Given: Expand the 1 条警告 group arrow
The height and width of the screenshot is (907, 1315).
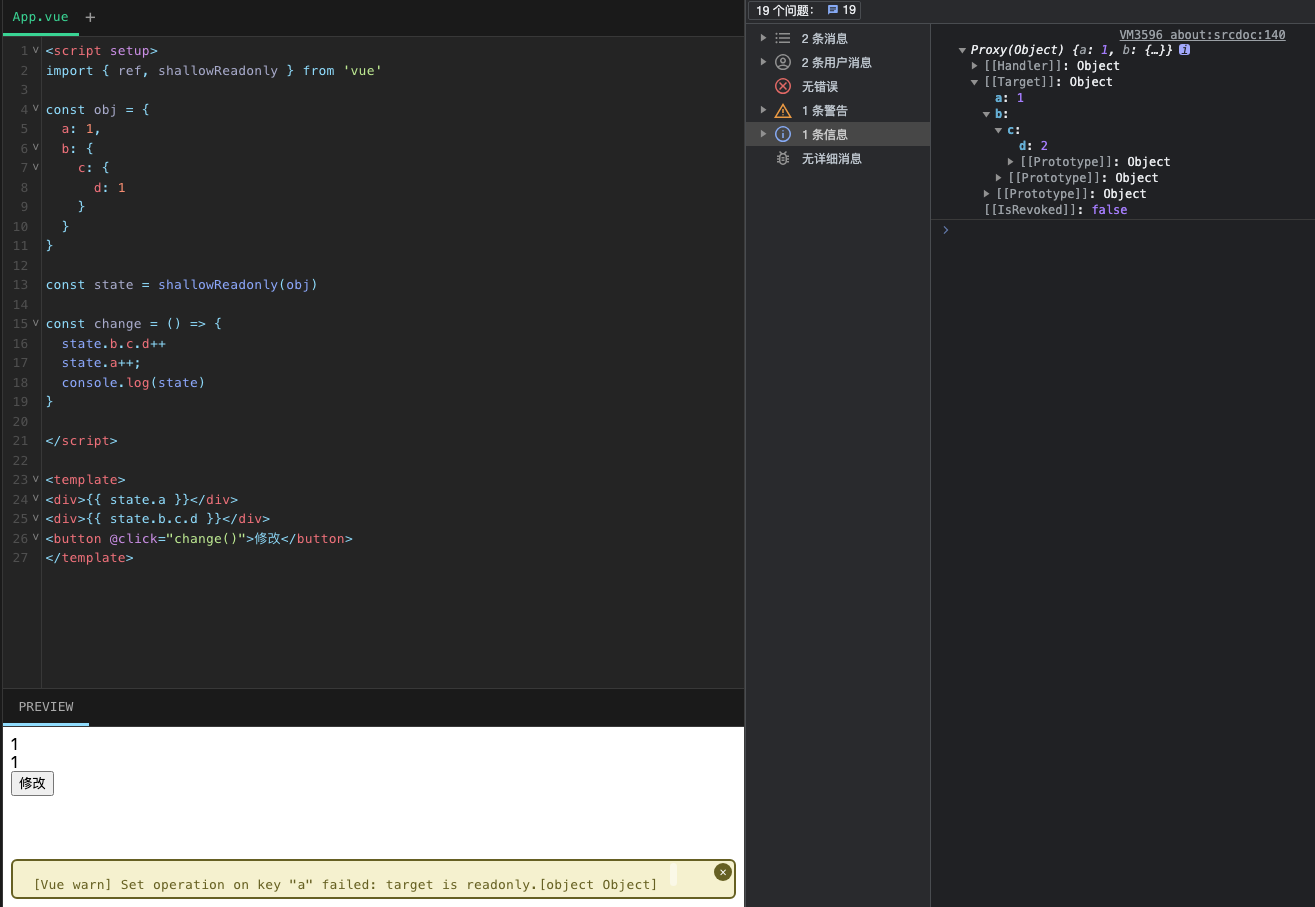Looking at the screenshot, I should click(763, 110).
